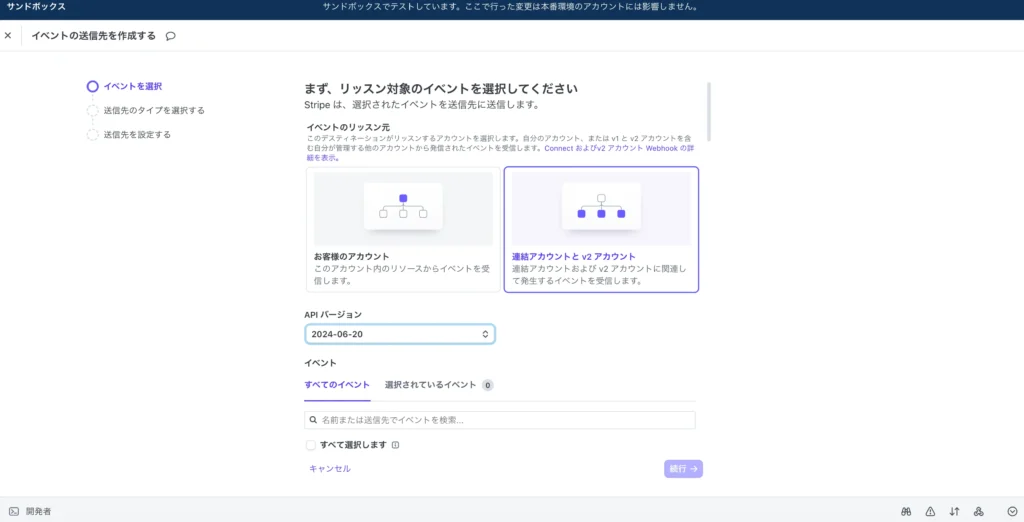Click the info icon beside すべて選択します
Image resolution: width=1024 pixels, height=522 pixels.
tap(396, 446)
